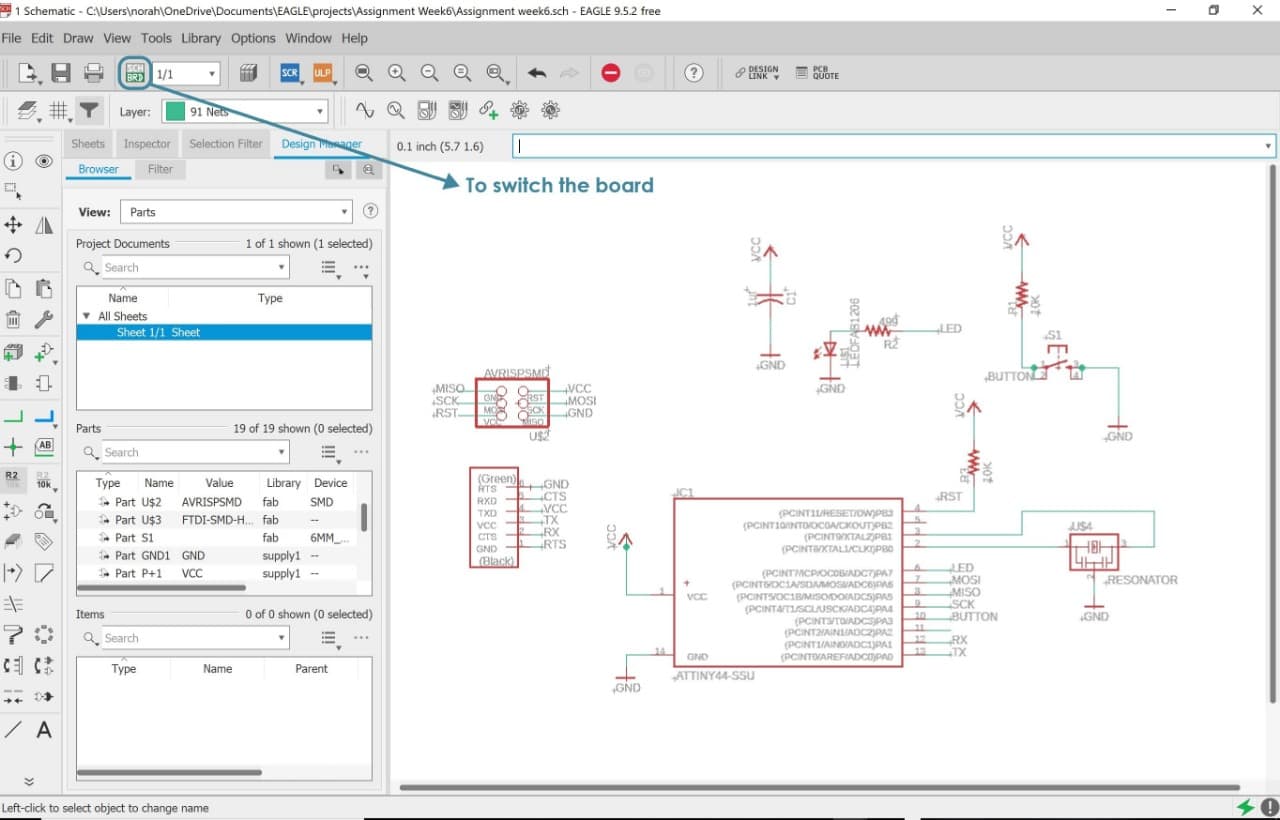Click the Undo arrow icon

537,73
